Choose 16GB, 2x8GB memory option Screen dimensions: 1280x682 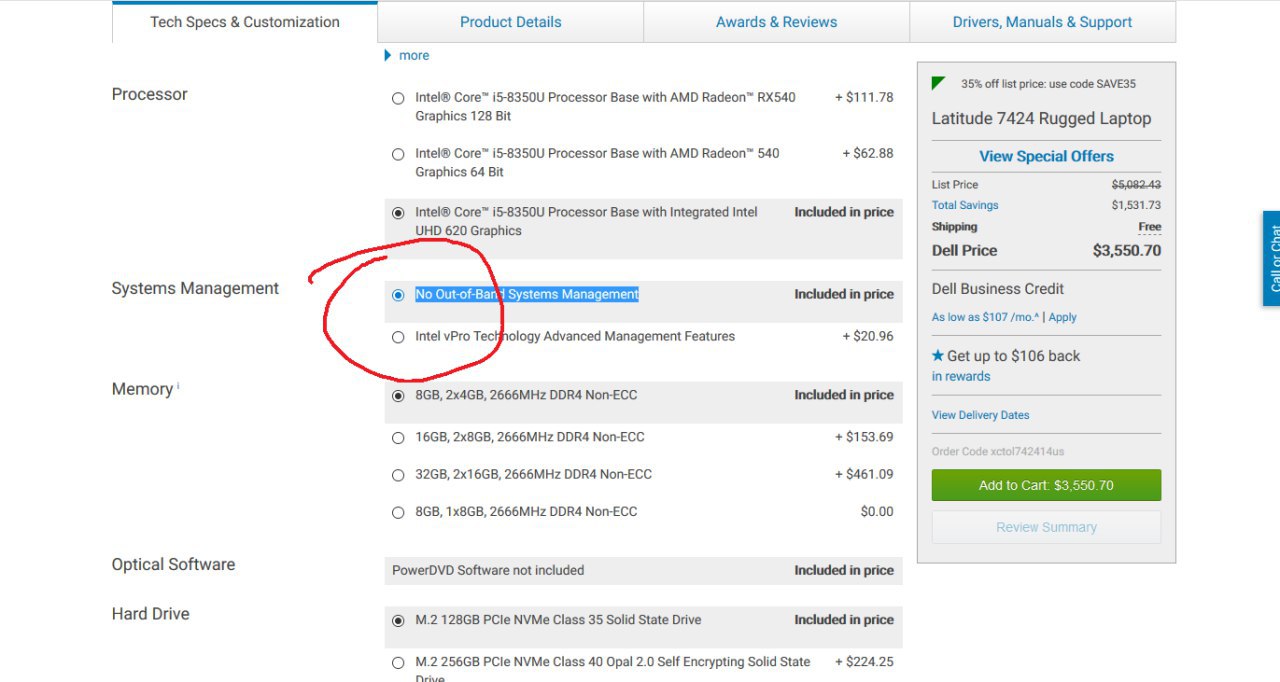[398, 437]
